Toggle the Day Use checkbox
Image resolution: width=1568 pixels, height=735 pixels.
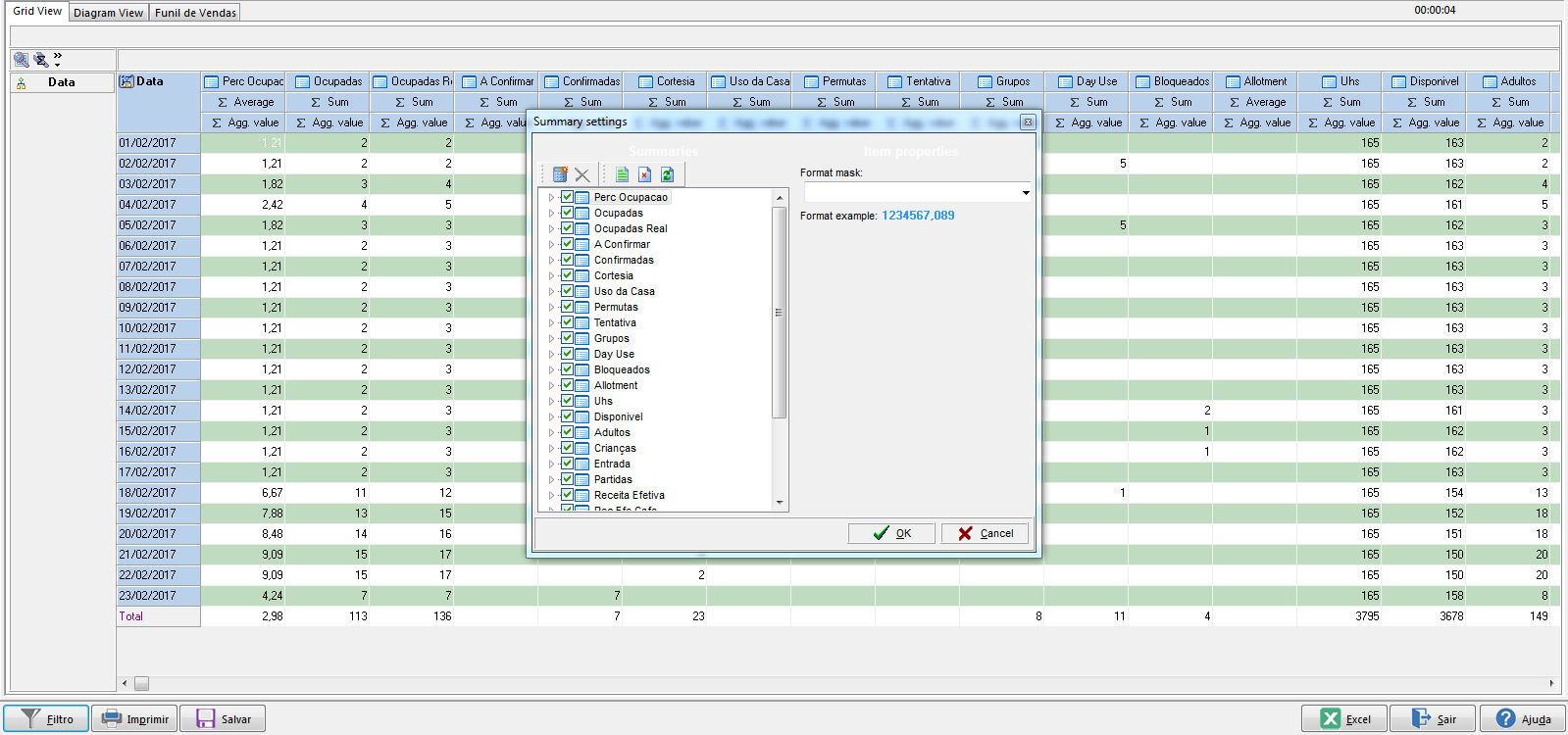(x=567, y=354)
